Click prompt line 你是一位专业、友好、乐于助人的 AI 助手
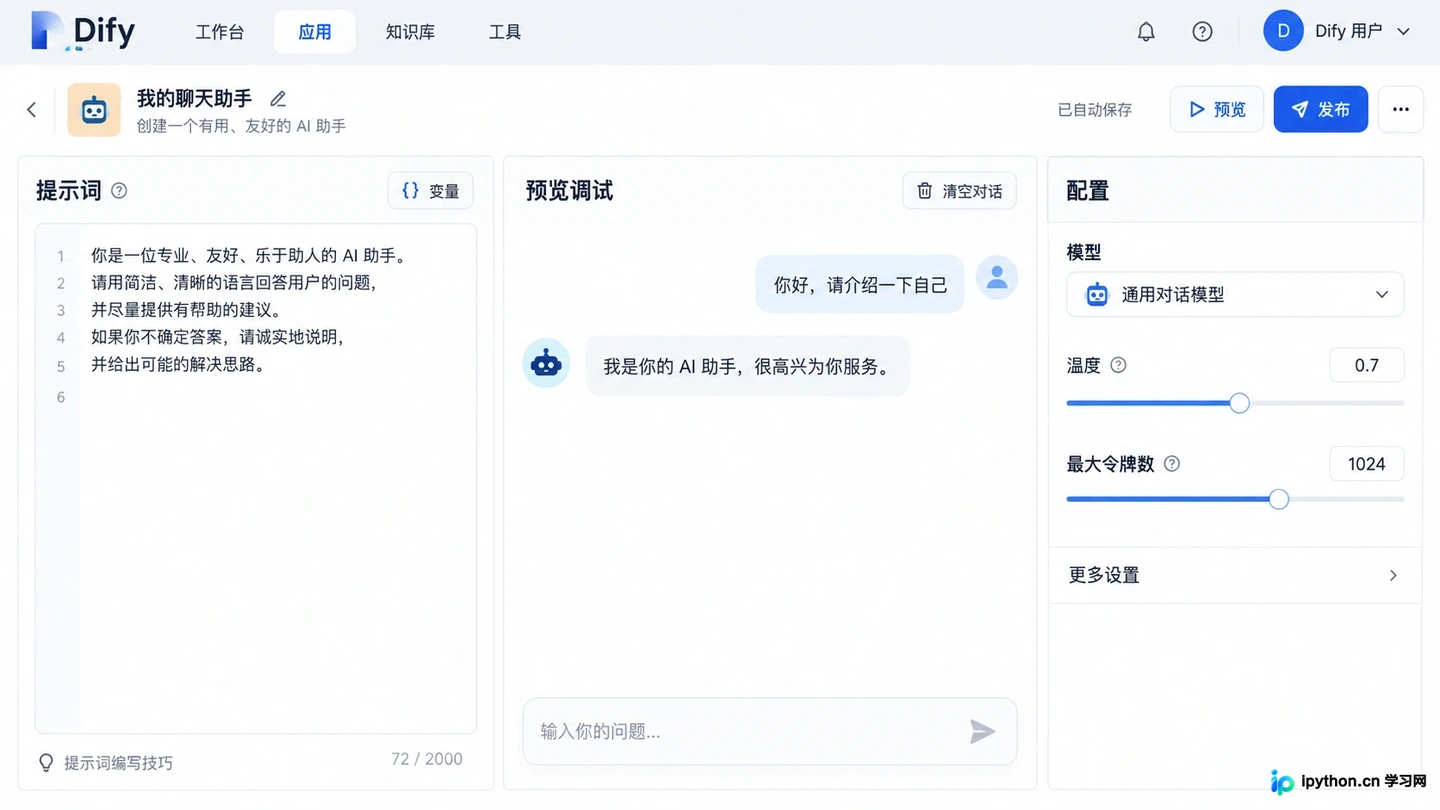Viewport: 1440px width, 810px height. coord(250,256)
